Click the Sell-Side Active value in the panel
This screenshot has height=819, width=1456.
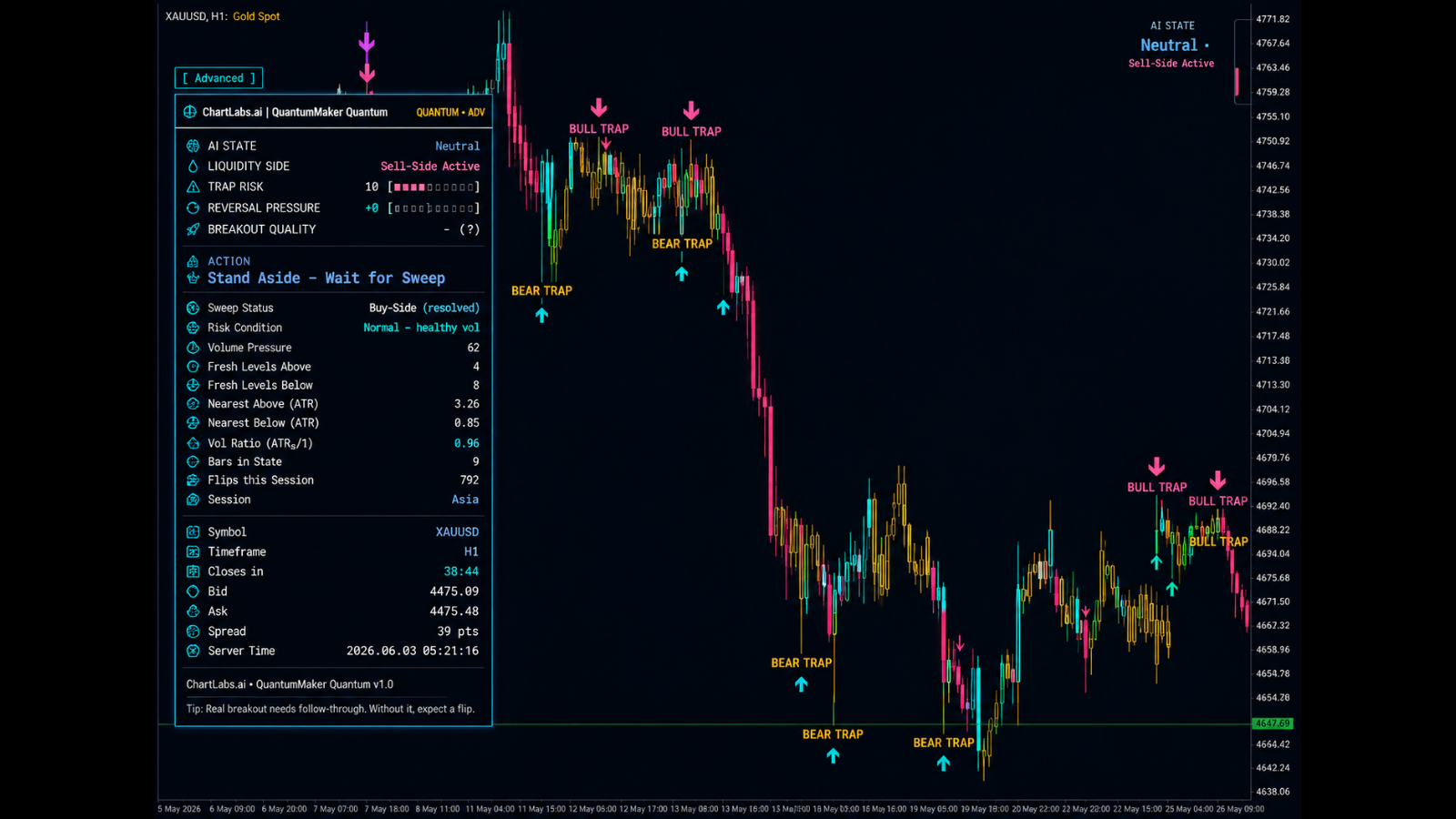(x=430, y=167)
